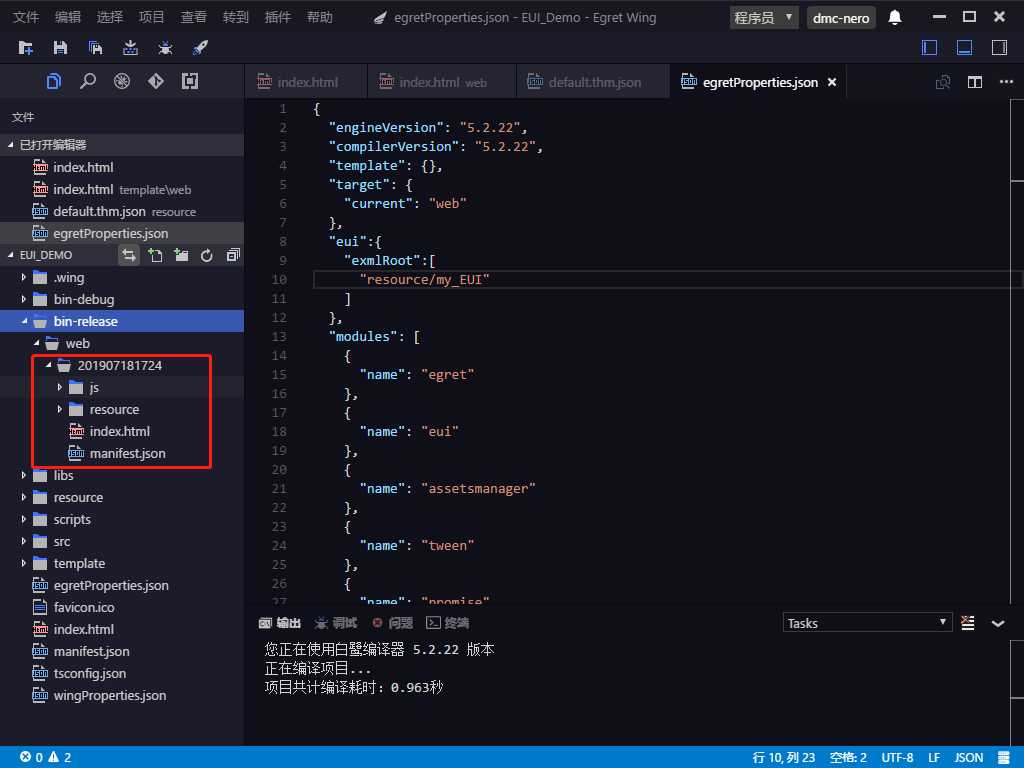1024x768 pixels.
Task: Click the new project toolbar icon
Action: click(25, 48)
